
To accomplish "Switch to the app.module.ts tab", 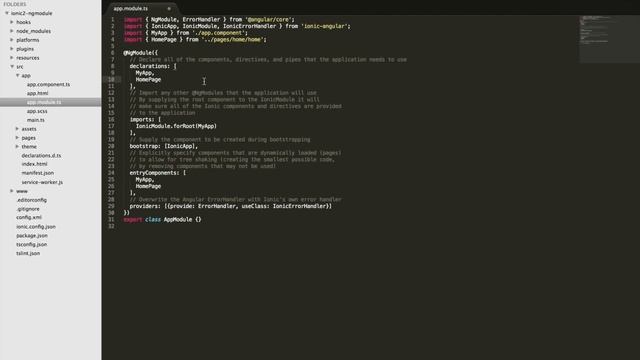I will pos(131,9).
